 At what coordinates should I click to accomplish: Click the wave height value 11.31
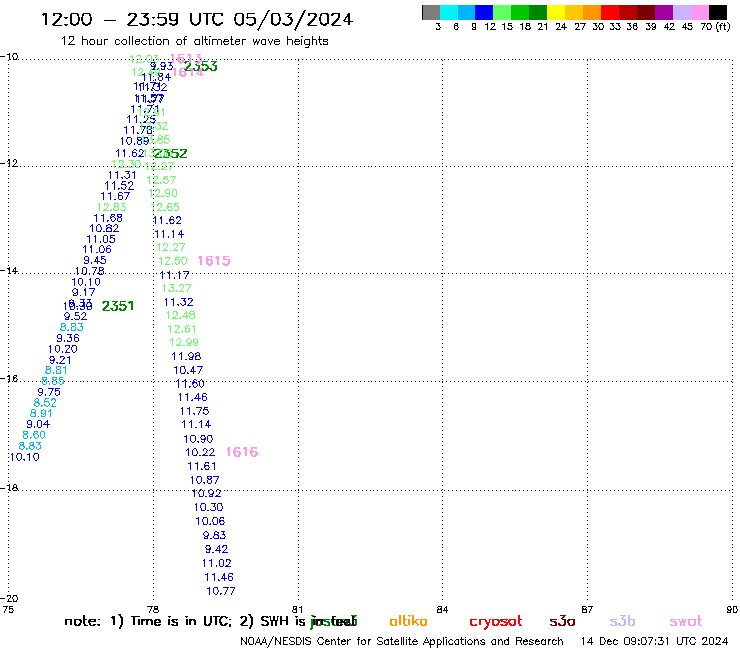click(x=122, y=175)
